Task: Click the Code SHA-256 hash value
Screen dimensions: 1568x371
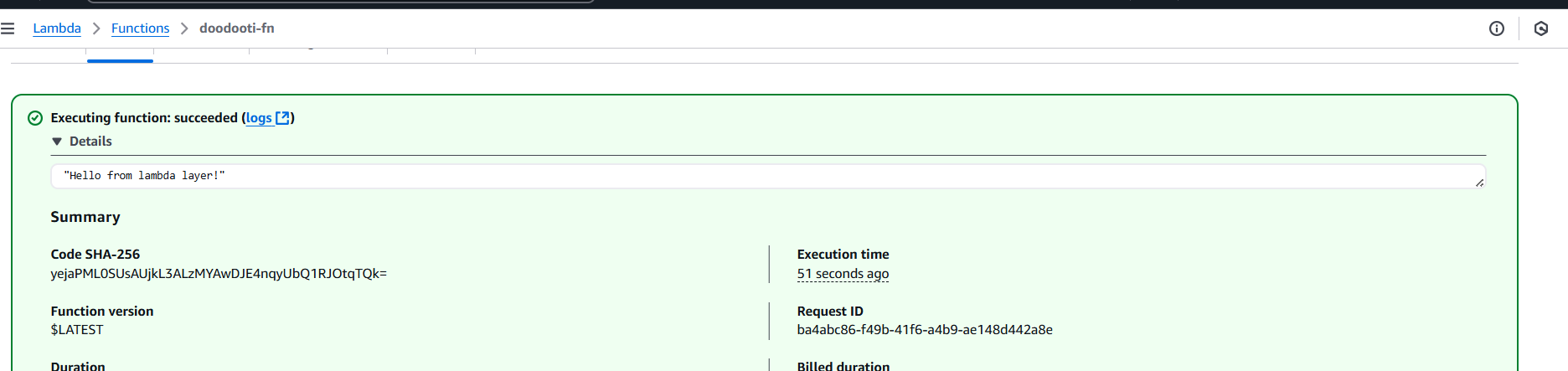Action: pyautogui.click(x=219, y=274)
